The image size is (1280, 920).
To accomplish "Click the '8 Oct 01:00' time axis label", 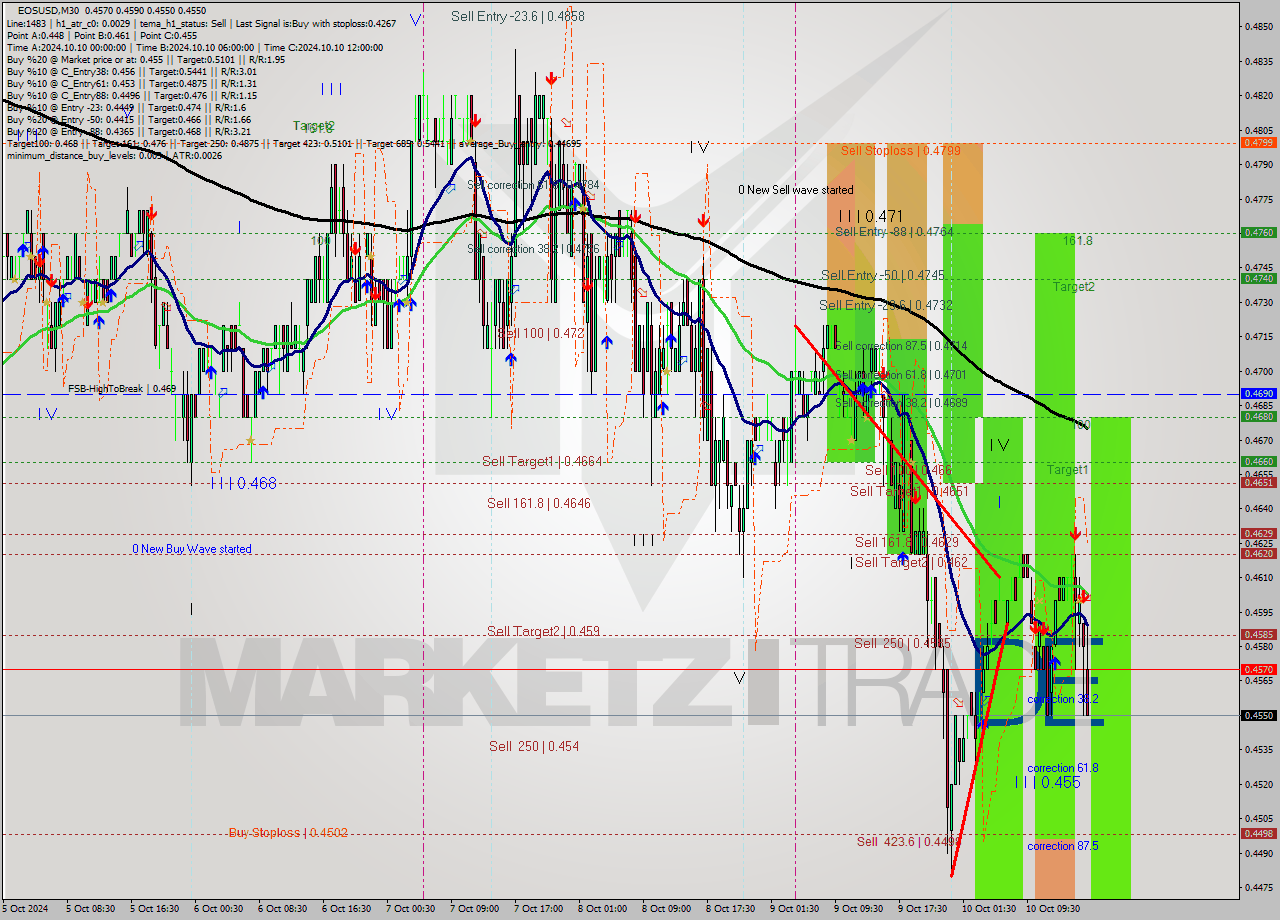I will [x=602, y=909].
